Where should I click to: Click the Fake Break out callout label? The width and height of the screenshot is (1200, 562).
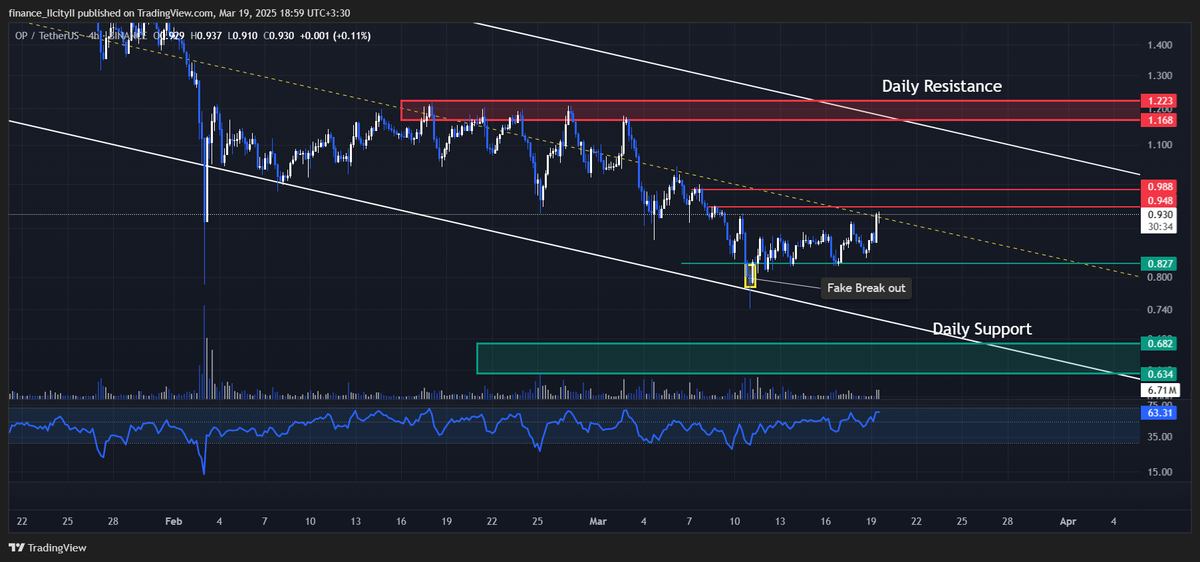click(x=866, y=288)
